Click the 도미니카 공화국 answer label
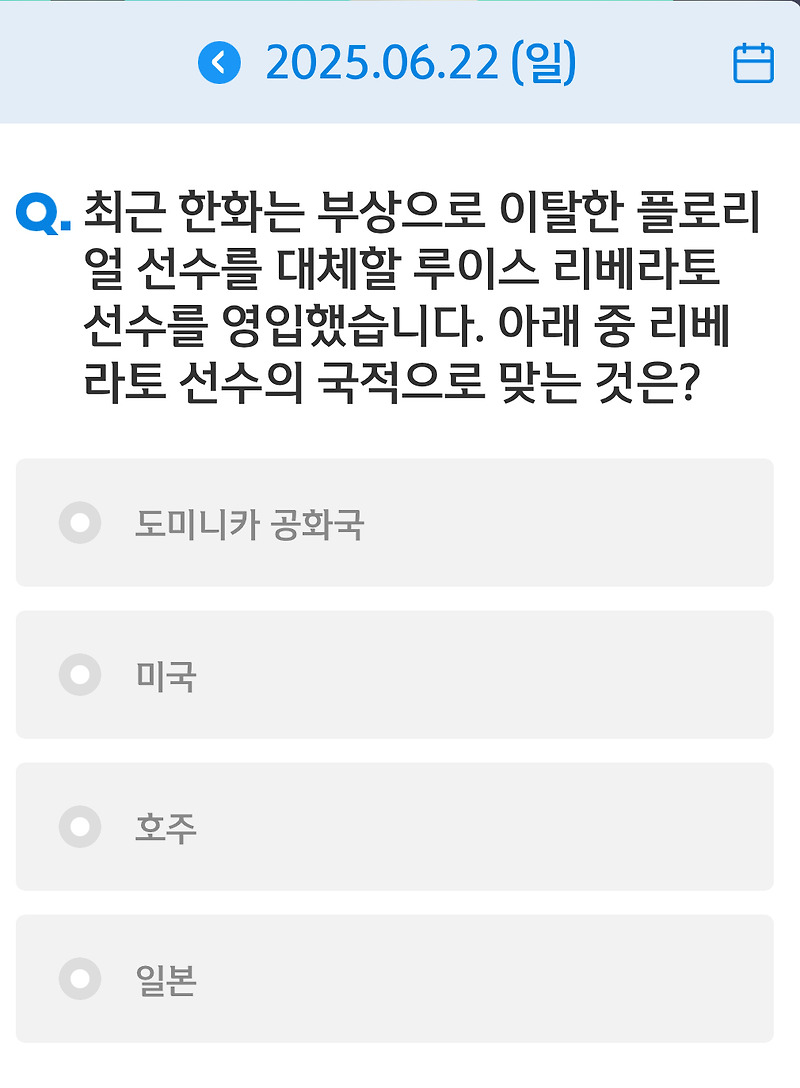Screen dimensions: 800x1088 tap(249, 525)
